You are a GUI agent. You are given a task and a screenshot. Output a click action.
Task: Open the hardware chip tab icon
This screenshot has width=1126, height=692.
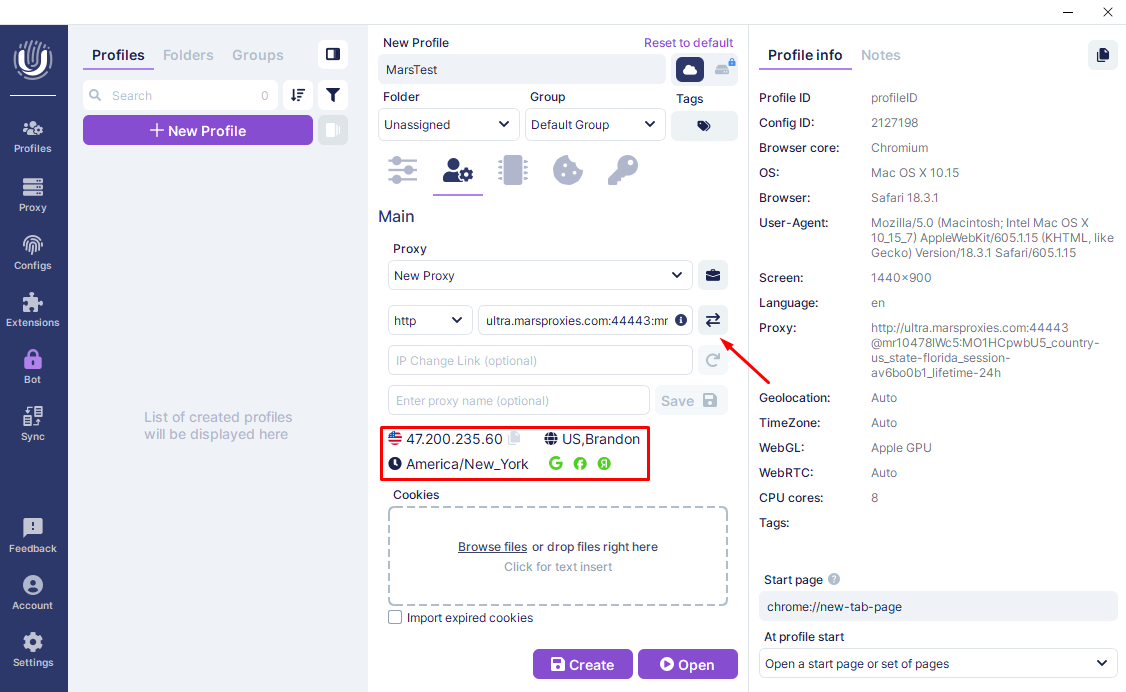click(x=513, y=171)
